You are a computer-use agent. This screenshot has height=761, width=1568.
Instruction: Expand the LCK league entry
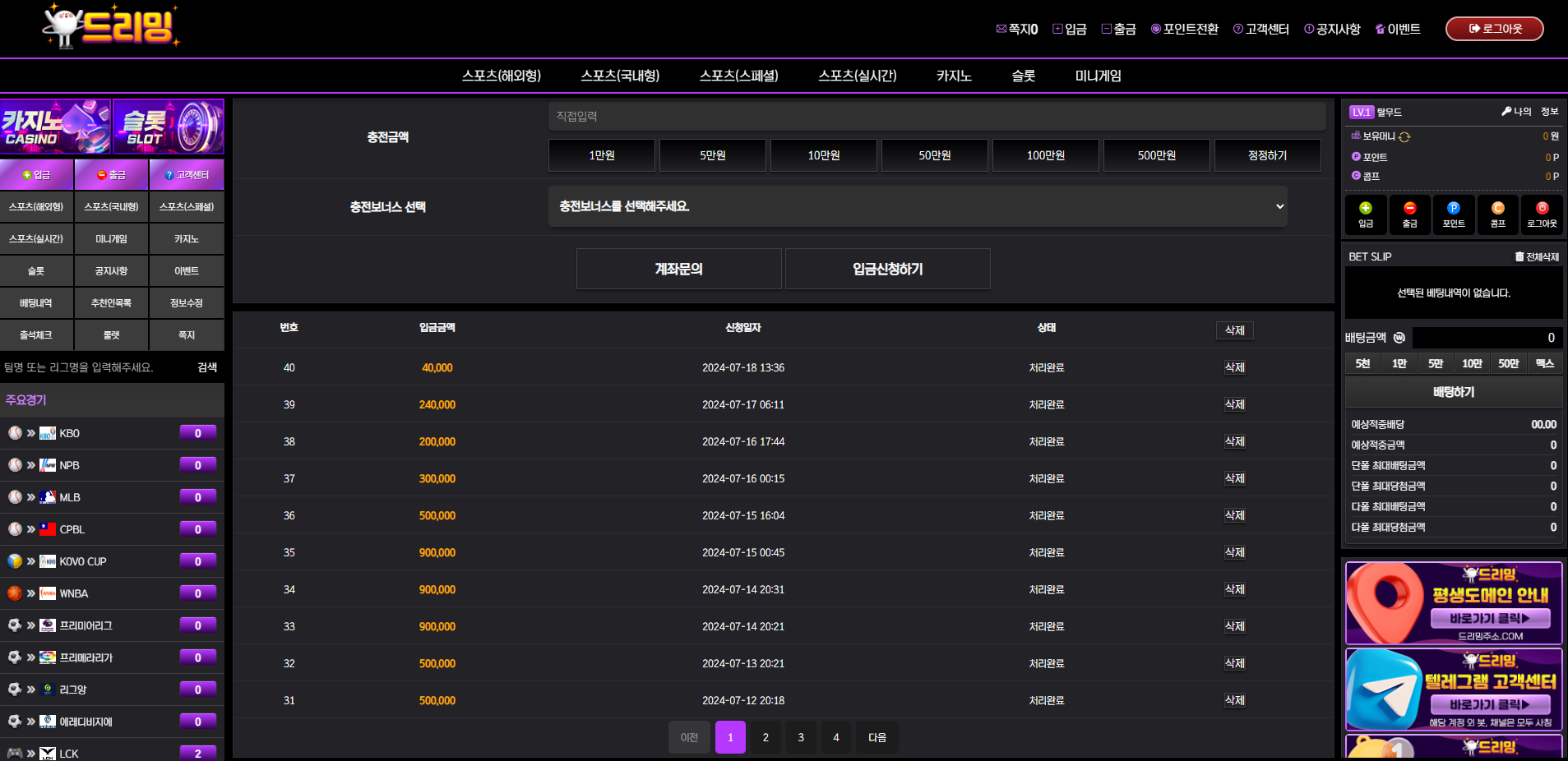pyautogui.click(x=69, y=754)
